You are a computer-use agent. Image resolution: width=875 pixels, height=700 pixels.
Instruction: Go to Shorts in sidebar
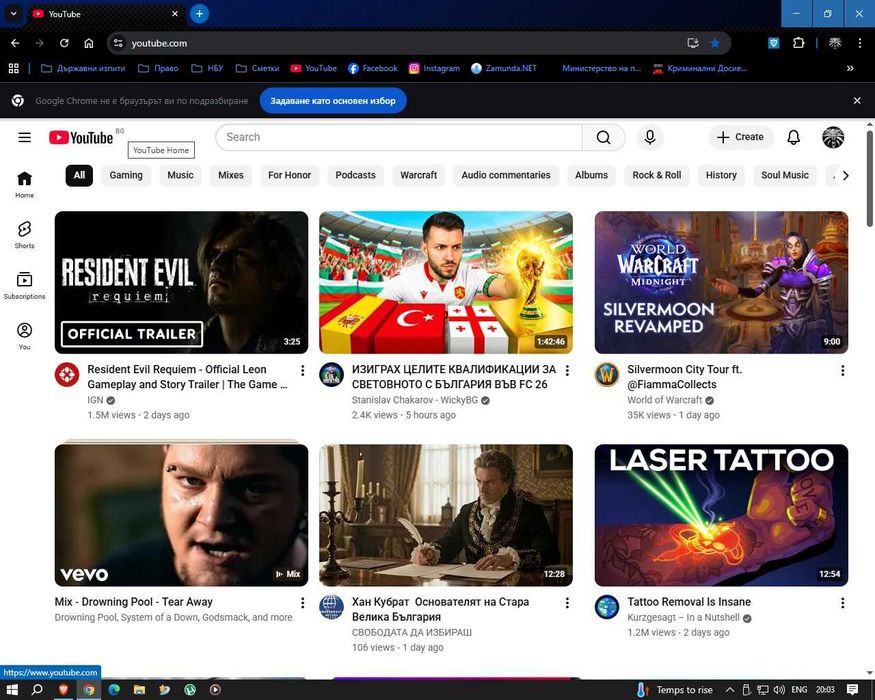point(24,234)
